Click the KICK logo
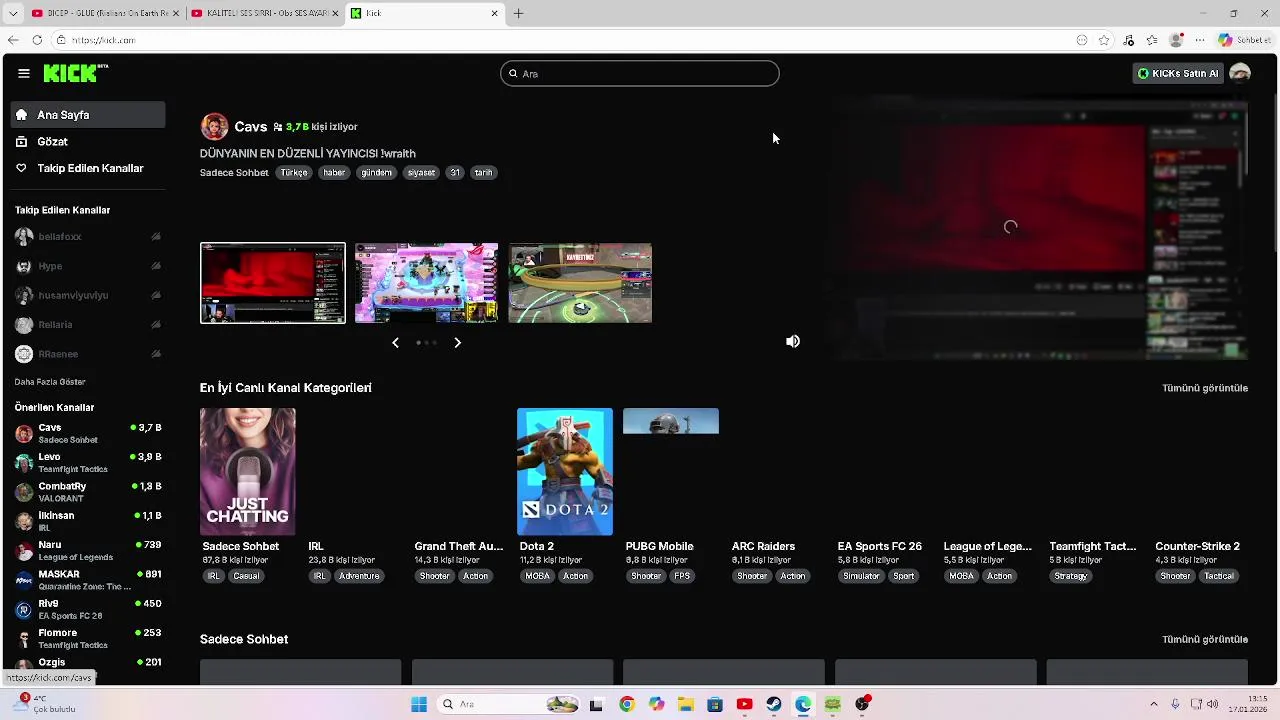 (x=75, y=73)
